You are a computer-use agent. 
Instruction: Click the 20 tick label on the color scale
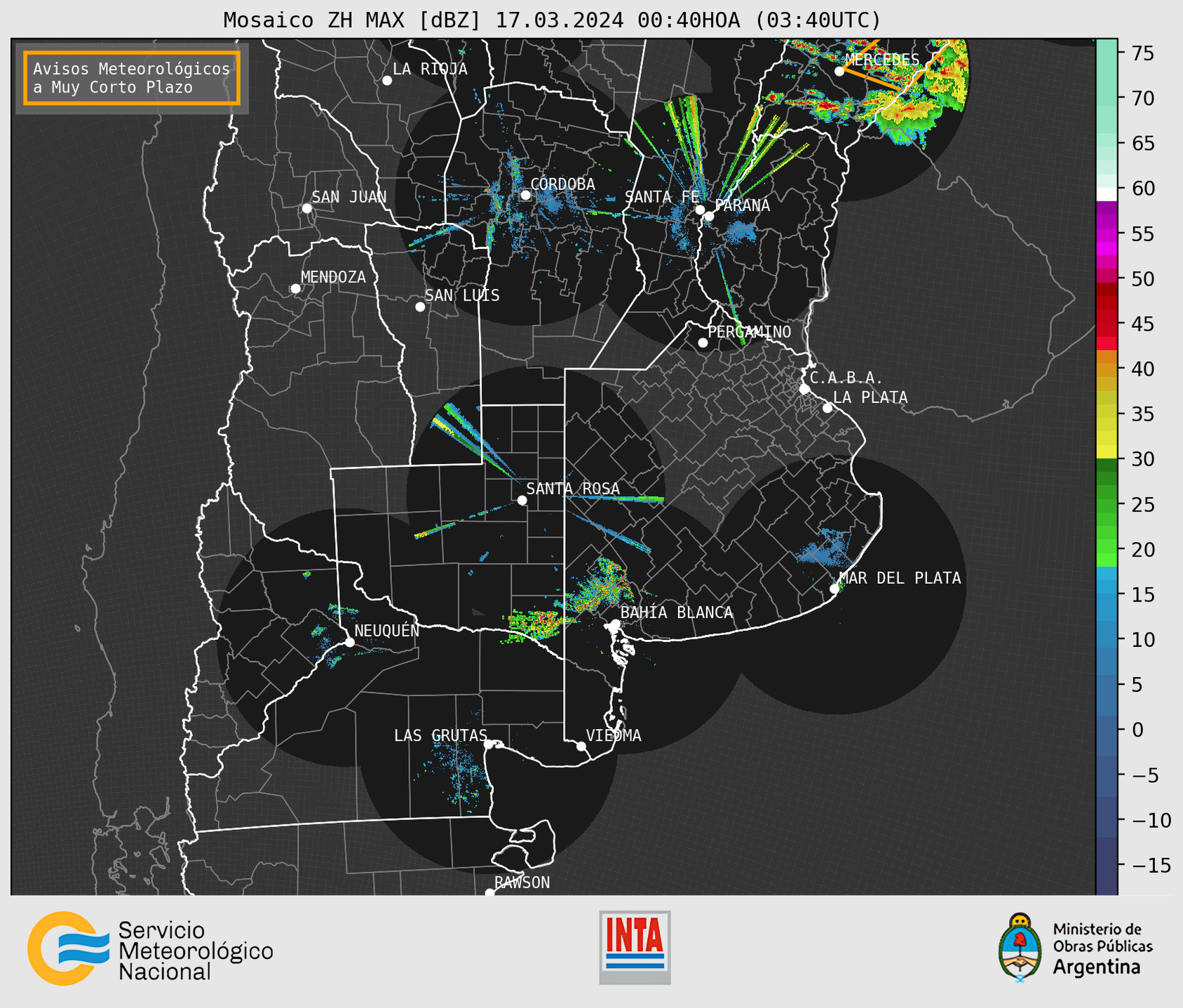click(x=1142, y=550)
